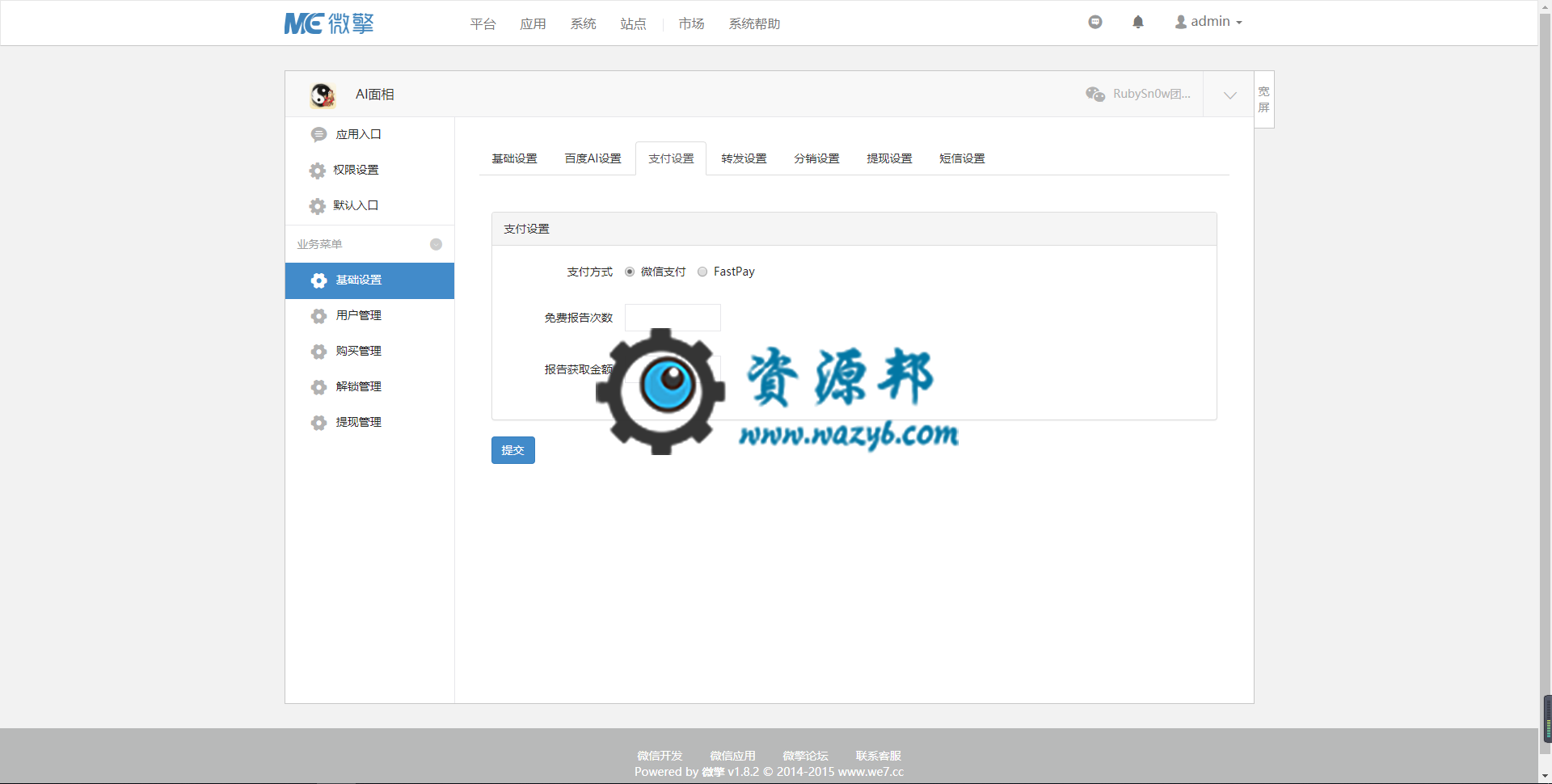This screenshot has width=1552, height=784.
Task: Open the 联系客服 footer link
Action: coord(879,756)
